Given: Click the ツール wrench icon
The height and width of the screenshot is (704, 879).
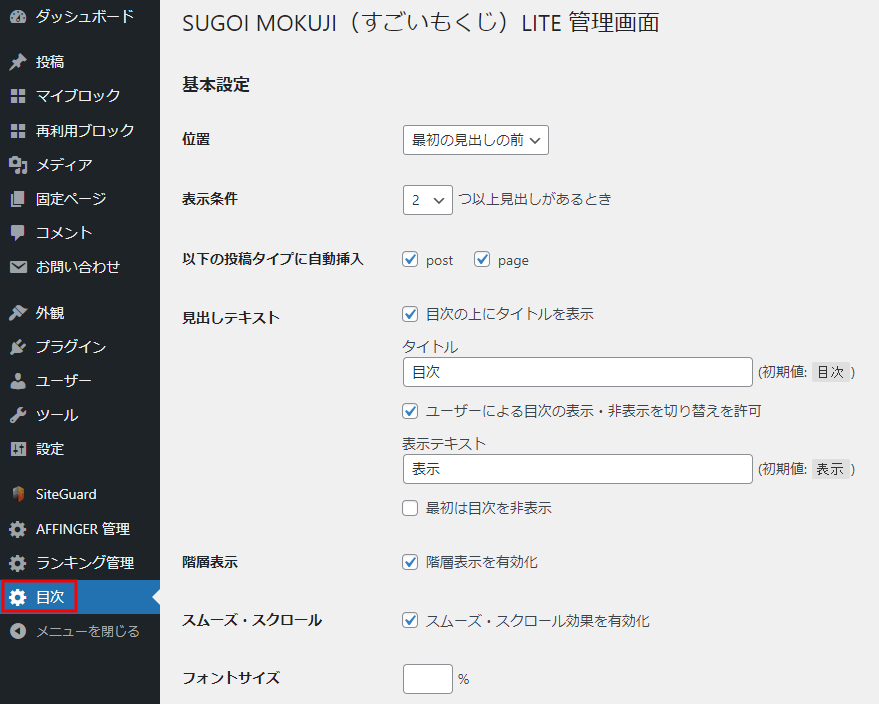Looking at the screenshot, I should (18, 415).
